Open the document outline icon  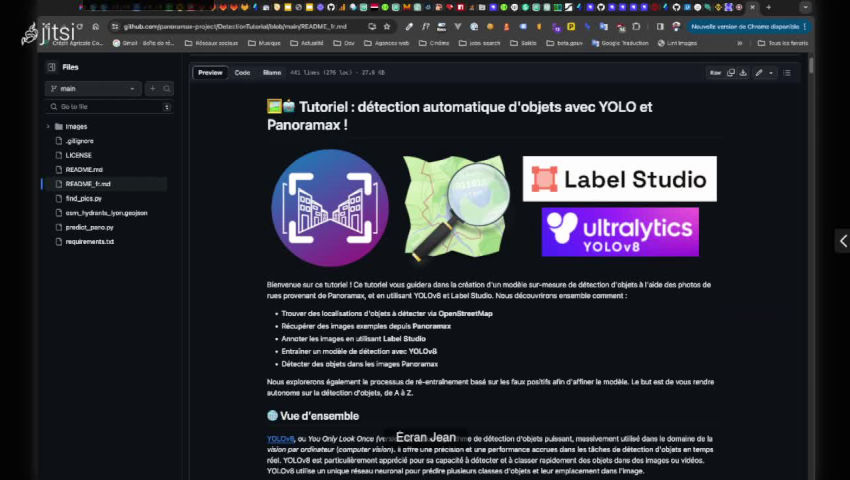coord(787,73)
